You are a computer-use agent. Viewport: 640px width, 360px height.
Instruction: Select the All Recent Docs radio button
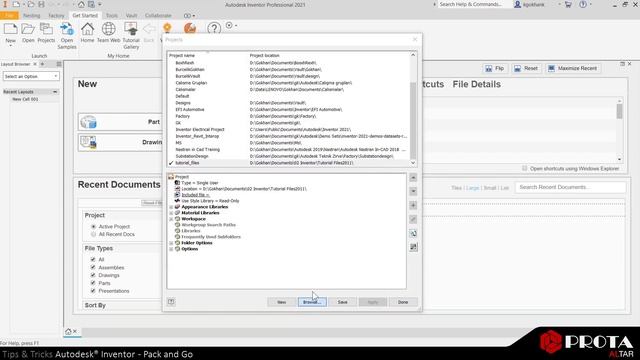93,234
